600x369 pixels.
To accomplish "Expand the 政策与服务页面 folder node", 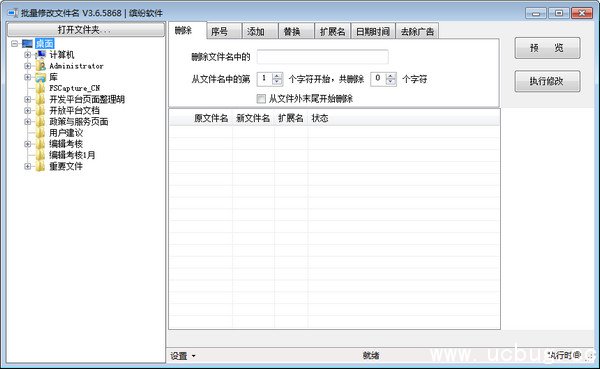I will click(x=28, y=122).
